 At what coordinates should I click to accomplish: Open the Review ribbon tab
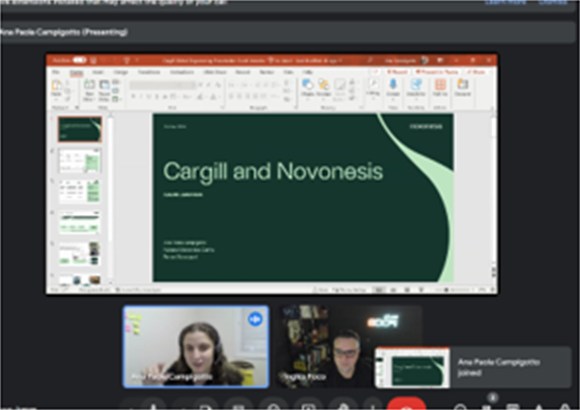[x=267, y=72]
